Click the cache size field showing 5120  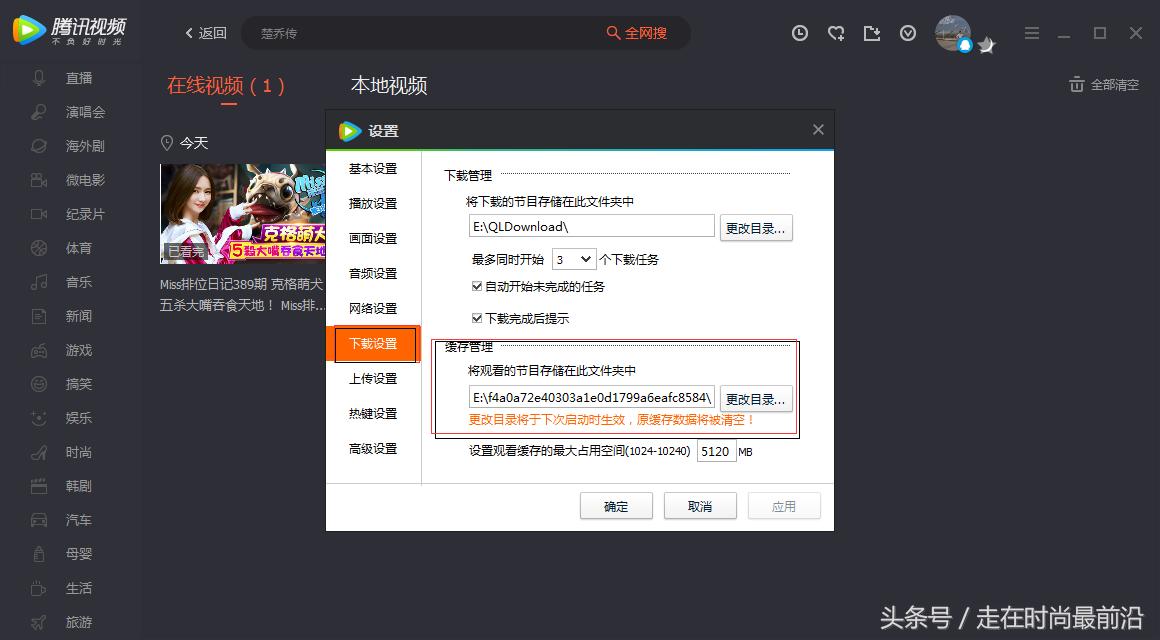pos(716,451)
